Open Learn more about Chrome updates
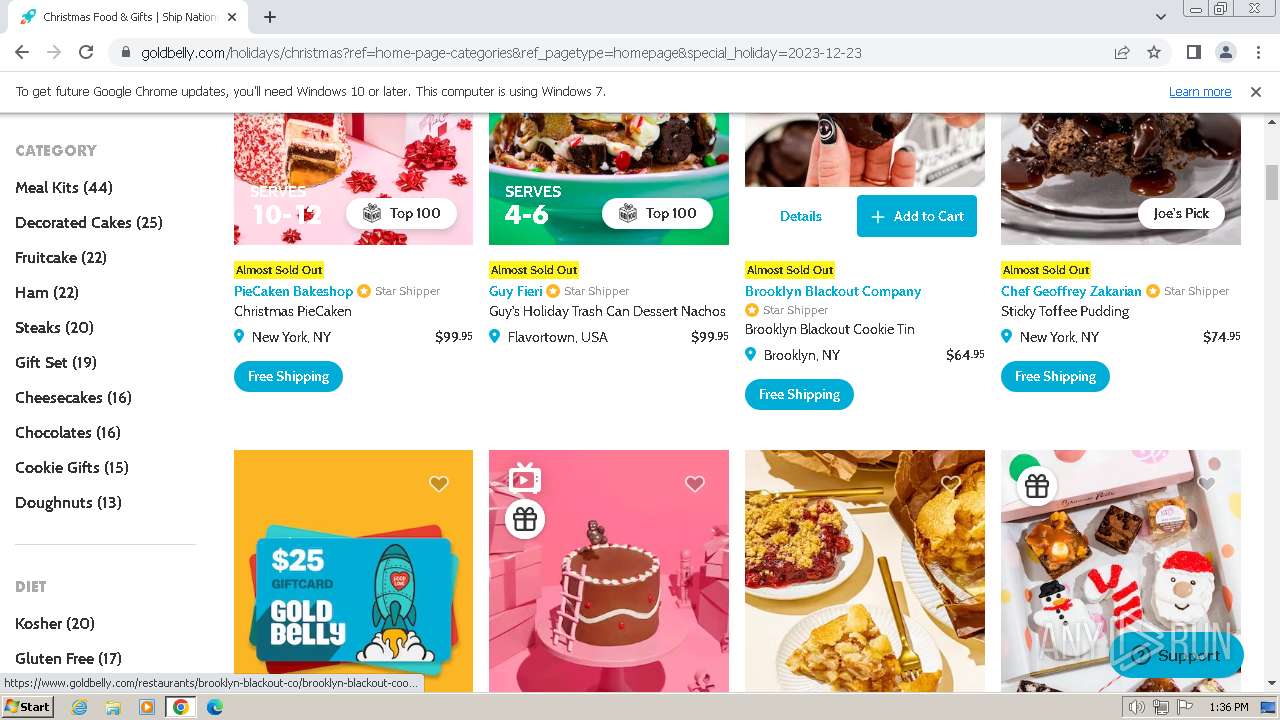The image size is (1280, 720). pos(1200,92)
